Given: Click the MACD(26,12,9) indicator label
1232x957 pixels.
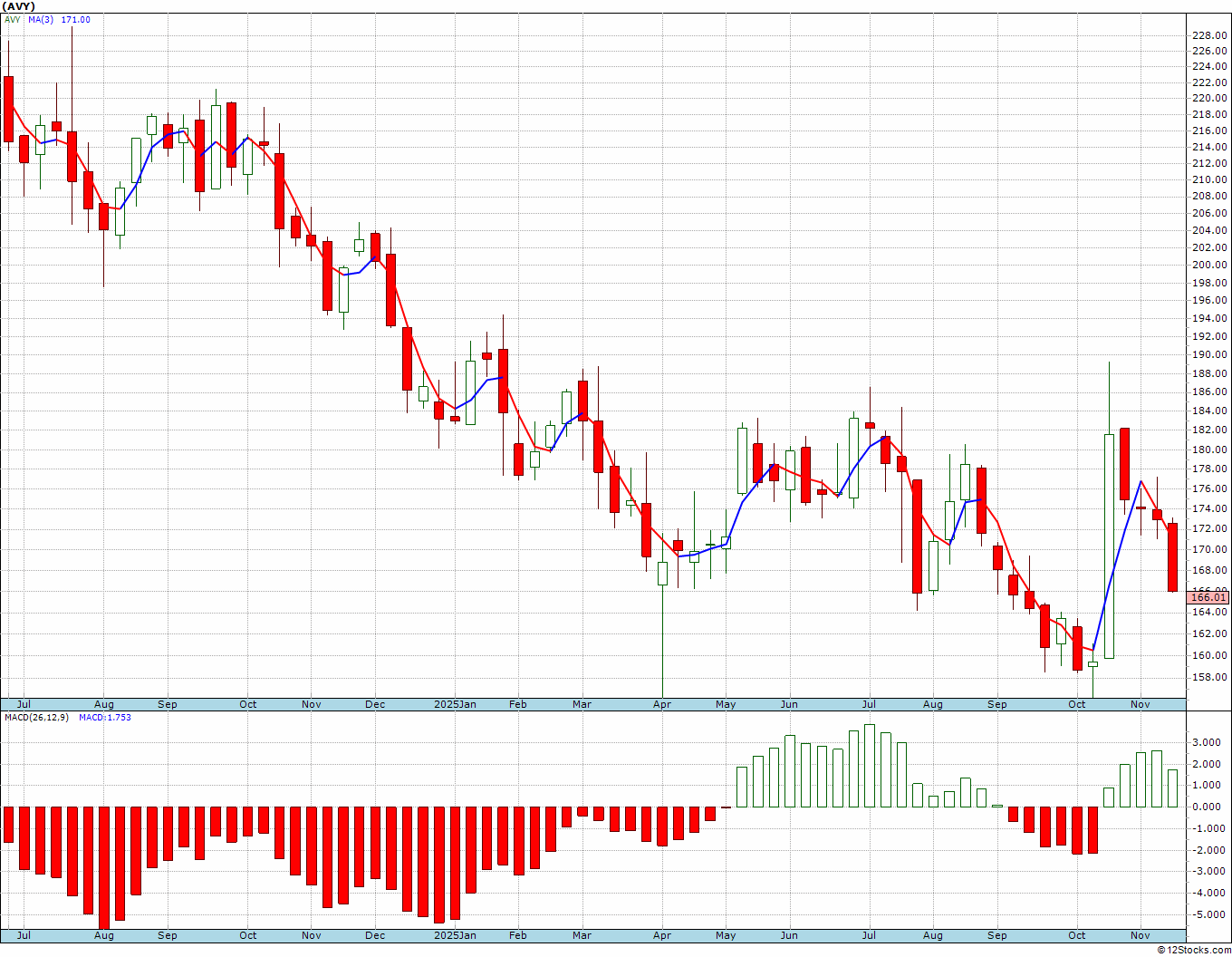Looking at the screenshot, I should pos(36,718).
